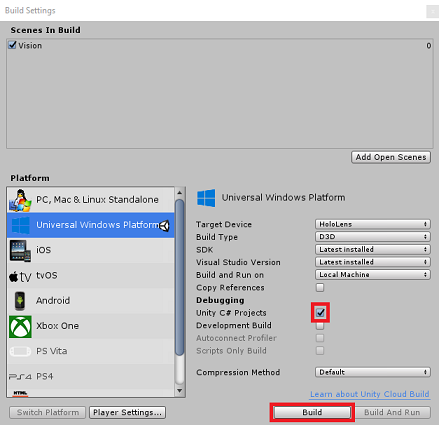The width and height of the screenshot is (439, 425).
Task: Toggle the Scripts Only Build checkbox
Action: (x=320, y=351)
